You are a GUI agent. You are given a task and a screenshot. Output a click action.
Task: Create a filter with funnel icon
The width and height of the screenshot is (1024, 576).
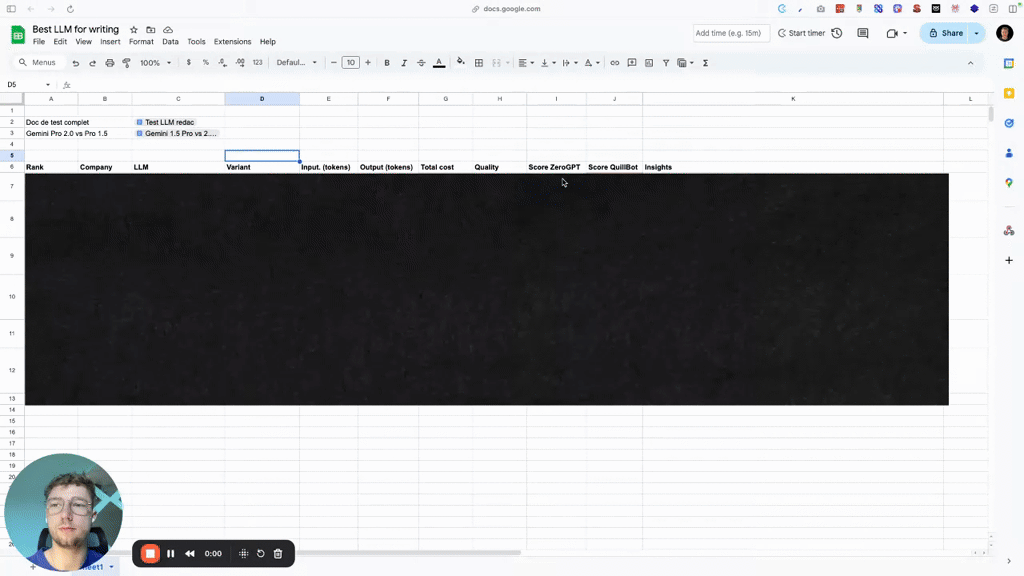(x=665, y=63)
